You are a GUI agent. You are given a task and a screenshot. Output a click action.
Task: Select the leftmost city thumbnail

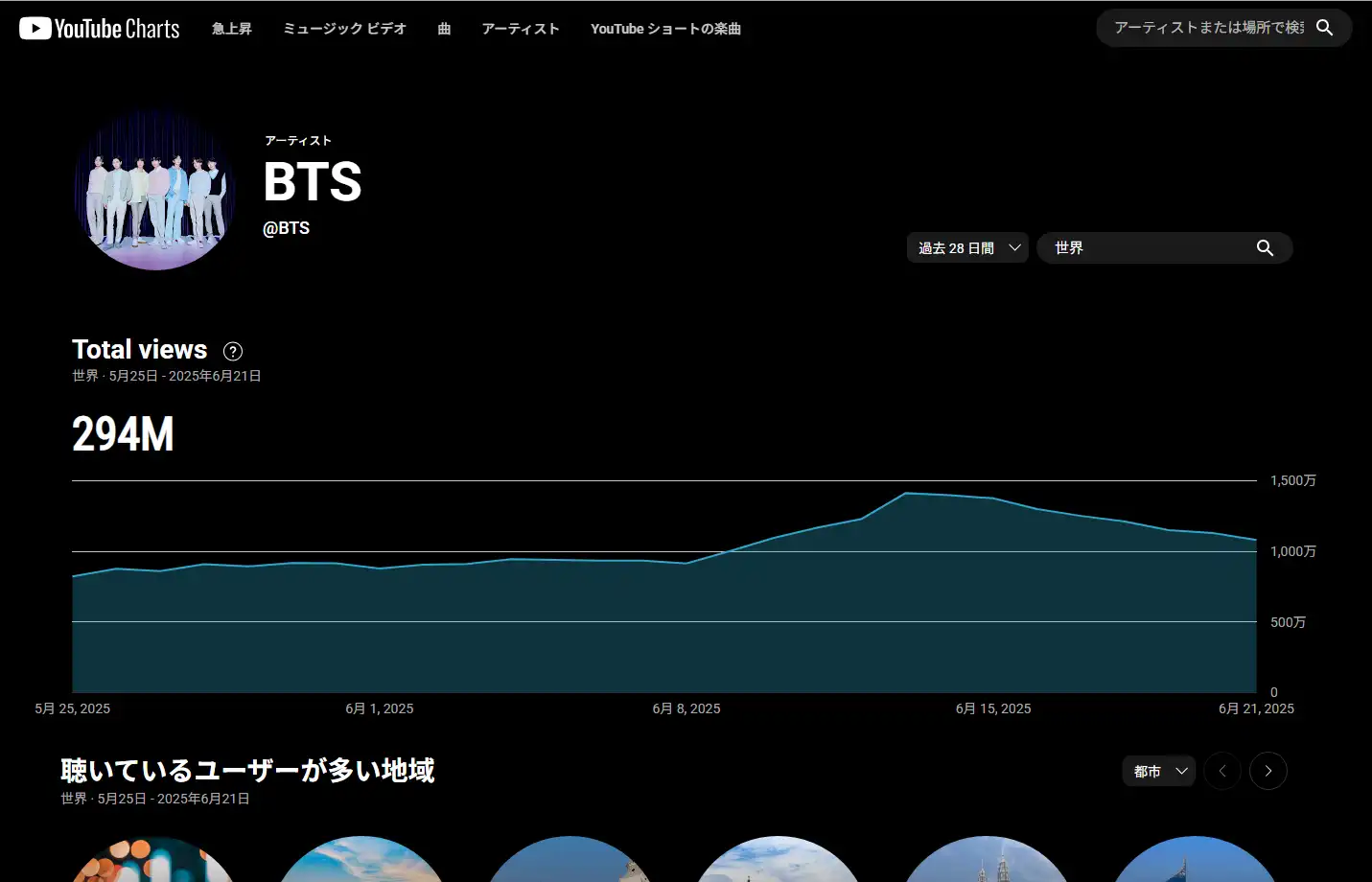click(155, 861)
